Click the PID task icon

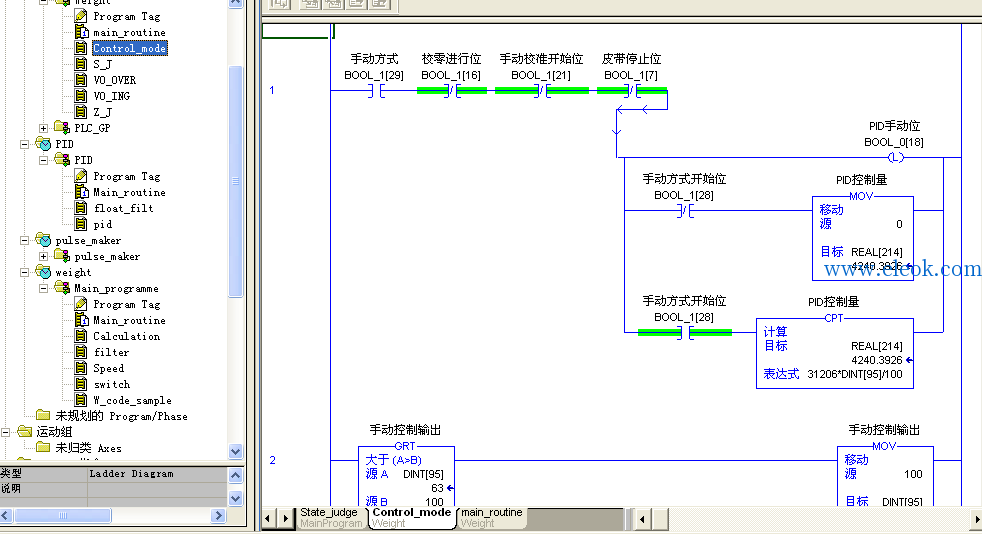(x=43, y=144)
